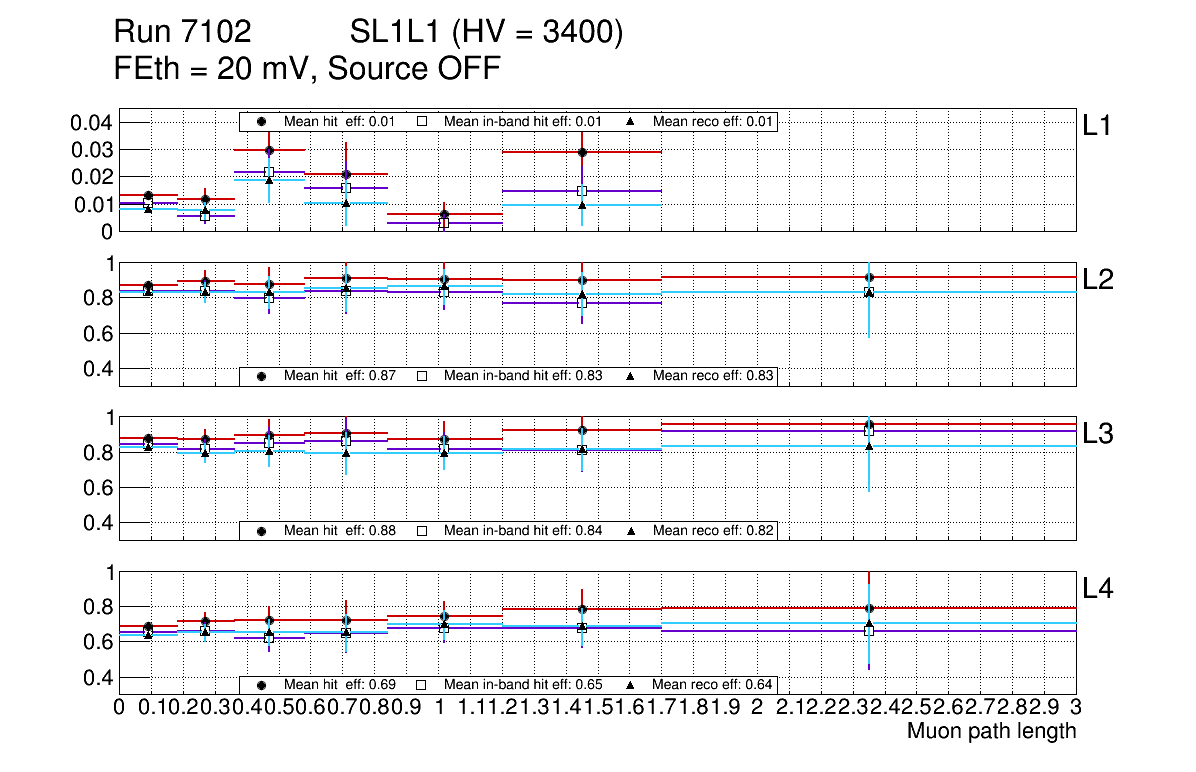Click the filled circle marker in L1 legend
Viewport: 1196px width, 772px height.
point(262,121)
